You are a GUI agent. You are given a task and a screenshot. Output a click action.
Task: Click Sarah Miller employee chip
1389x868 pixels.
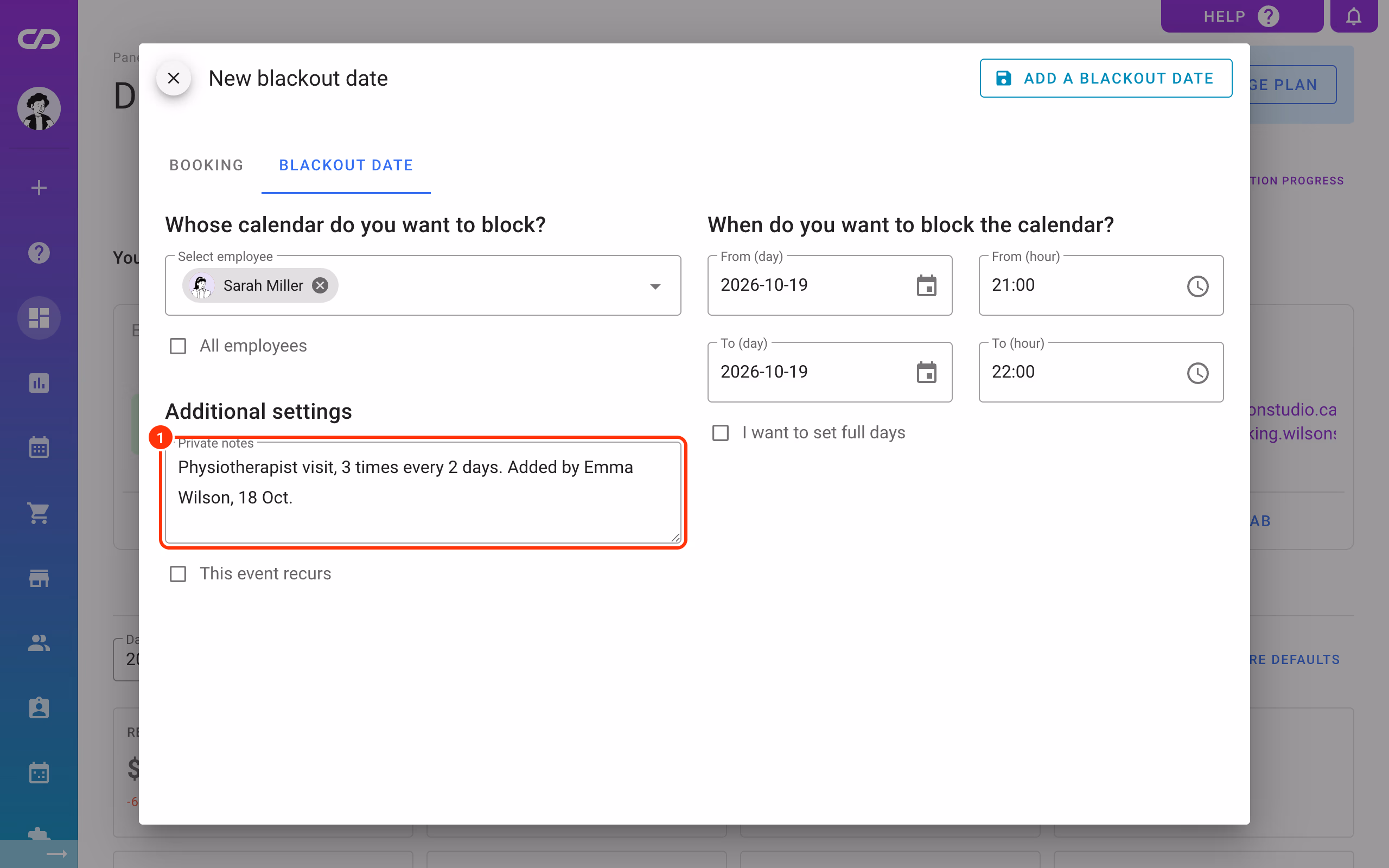(259, 285)
